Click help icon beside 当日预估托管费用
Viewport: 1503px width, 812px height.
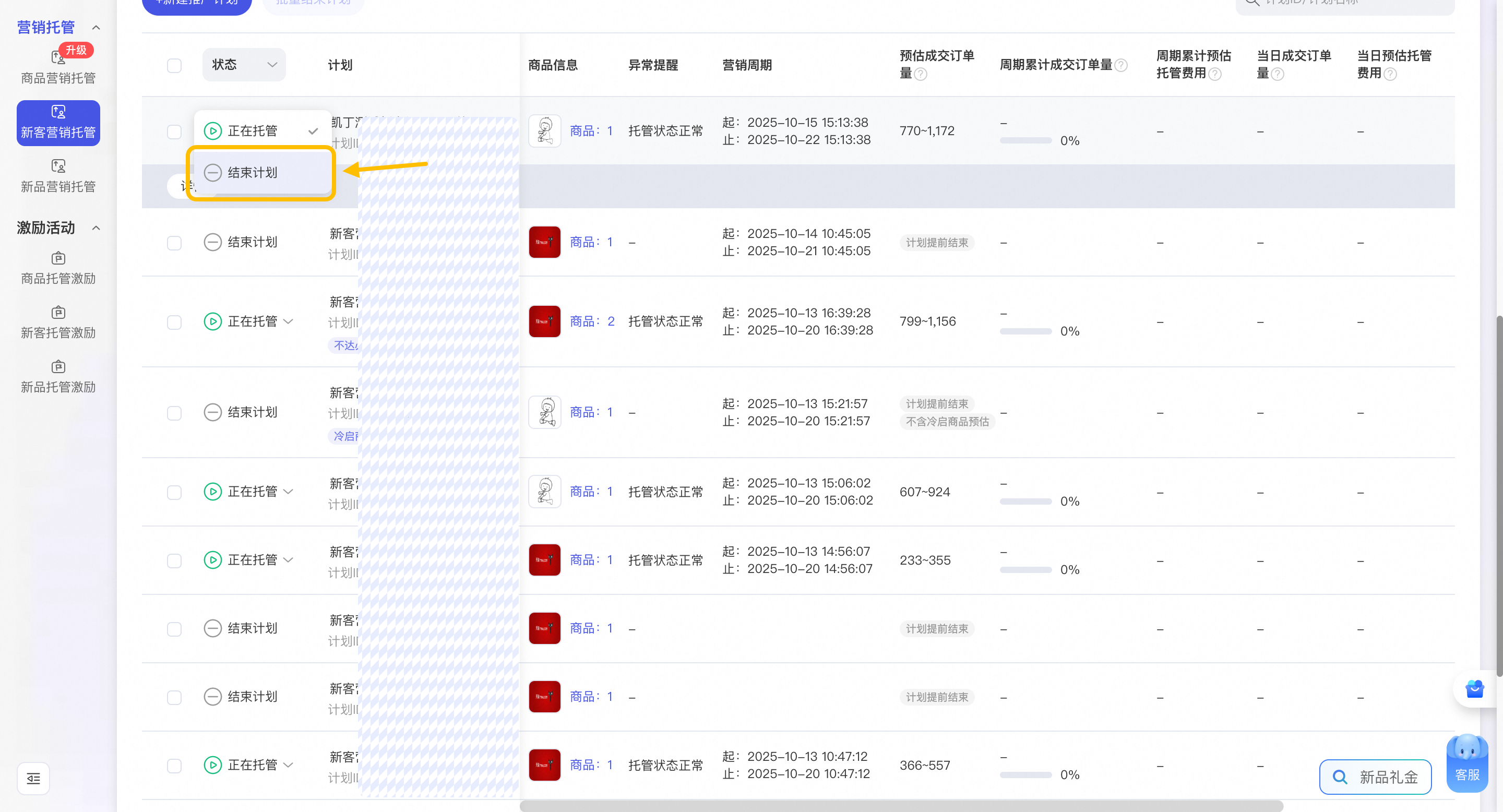pyautogui.click(x=1390, y=74)
